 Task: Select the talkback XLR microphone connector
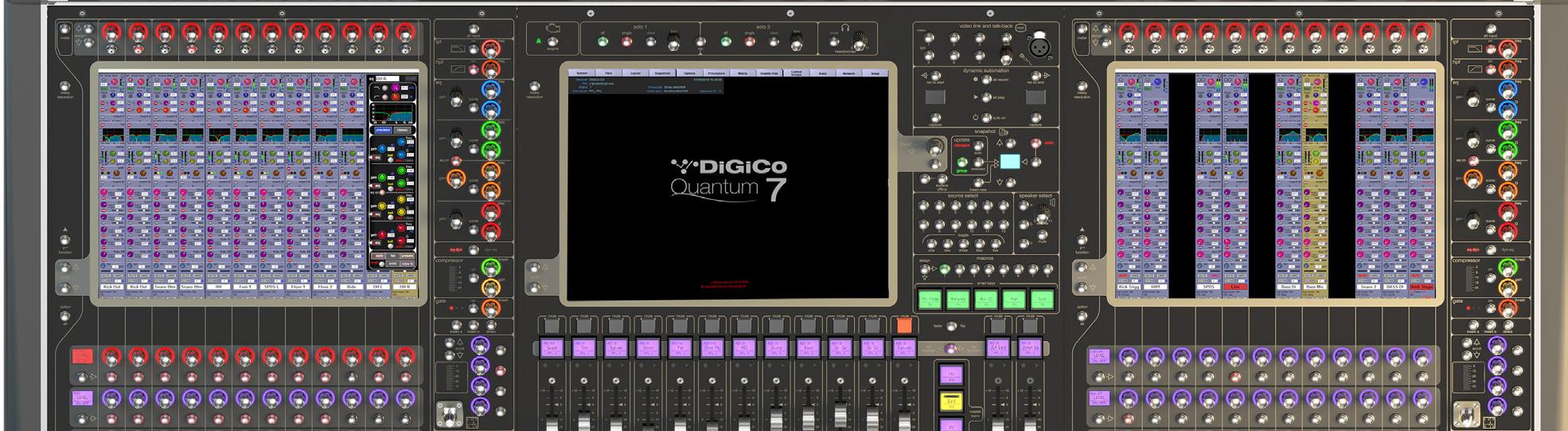1040,45
